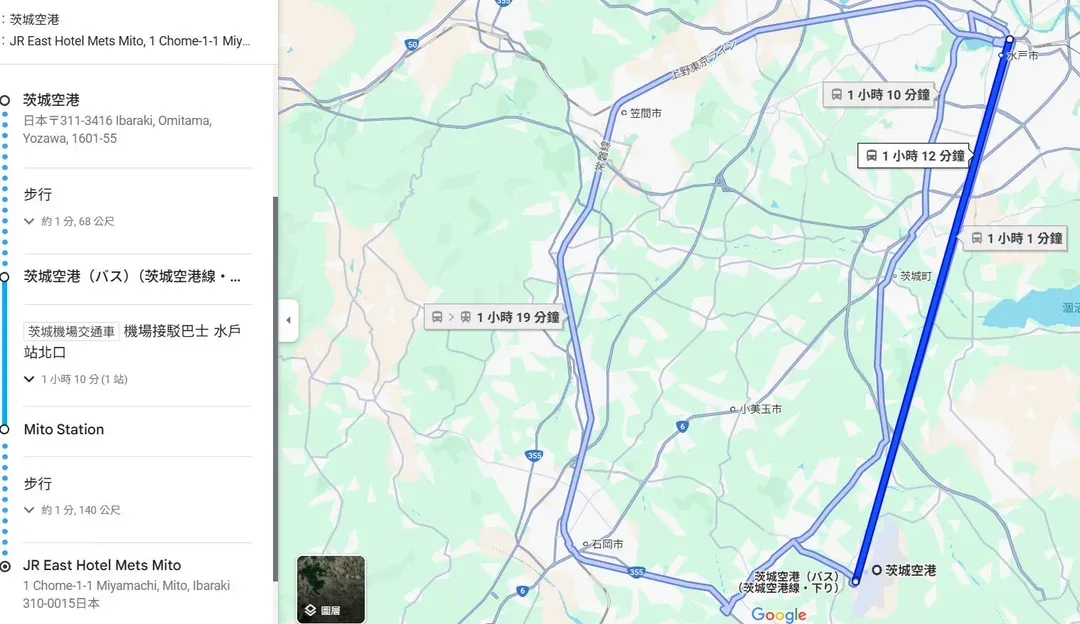The image size is (1080, 624).
Task: Click the 茨城町 town label on map
Action: coord(916,276)
